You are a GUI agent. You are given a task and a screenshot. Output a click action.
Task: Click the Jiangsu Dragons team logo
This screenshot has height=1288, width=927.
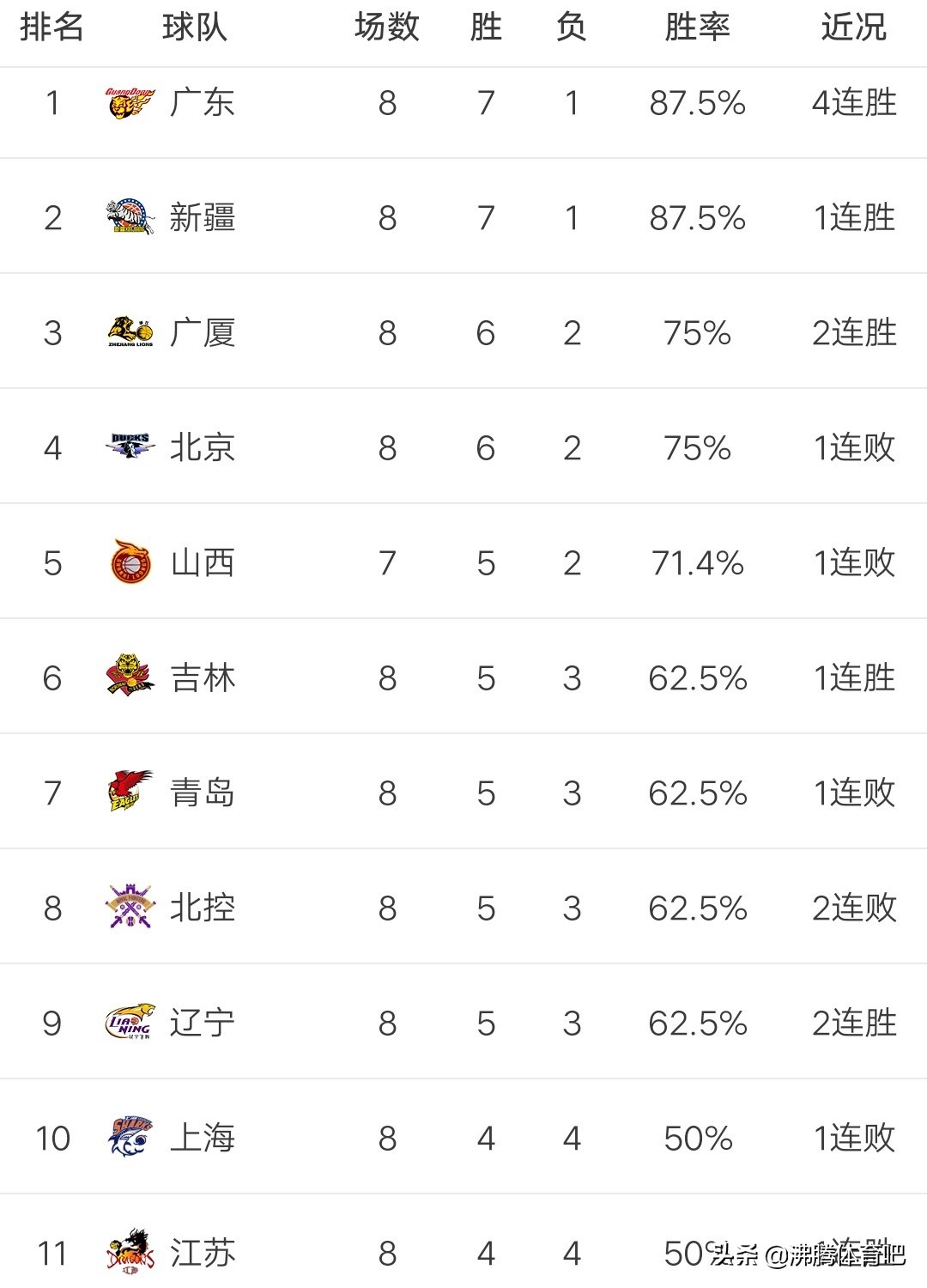[x=130, y=1252]
